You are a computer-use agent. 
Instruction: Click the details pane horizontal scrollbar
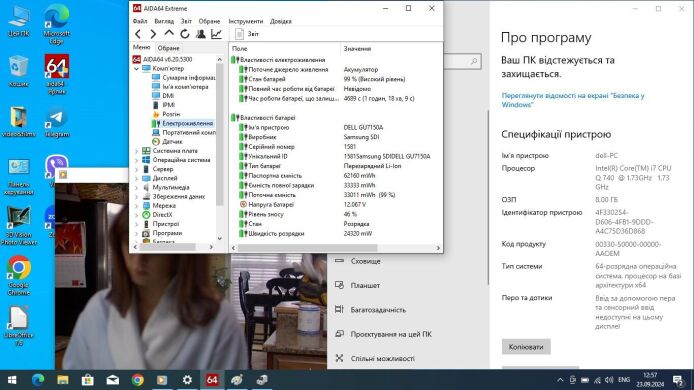308,248
